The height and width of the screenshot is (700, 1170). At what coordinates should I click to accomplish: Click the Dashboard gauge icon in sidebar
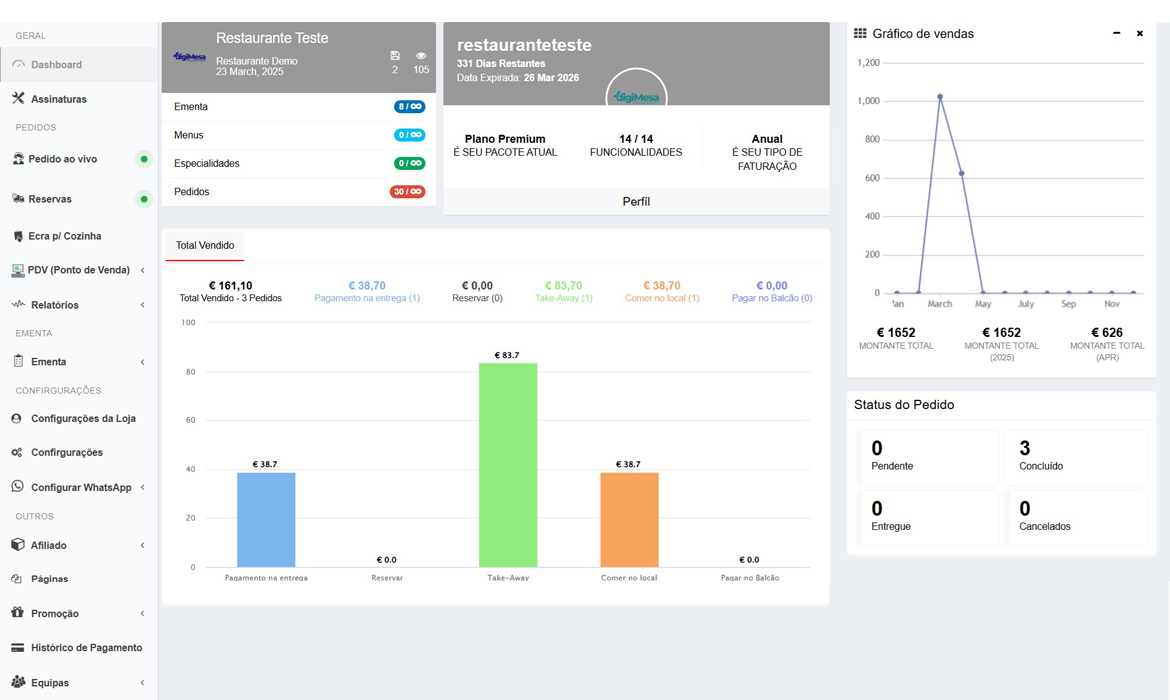pyautogui.click(x=18, y=65)
